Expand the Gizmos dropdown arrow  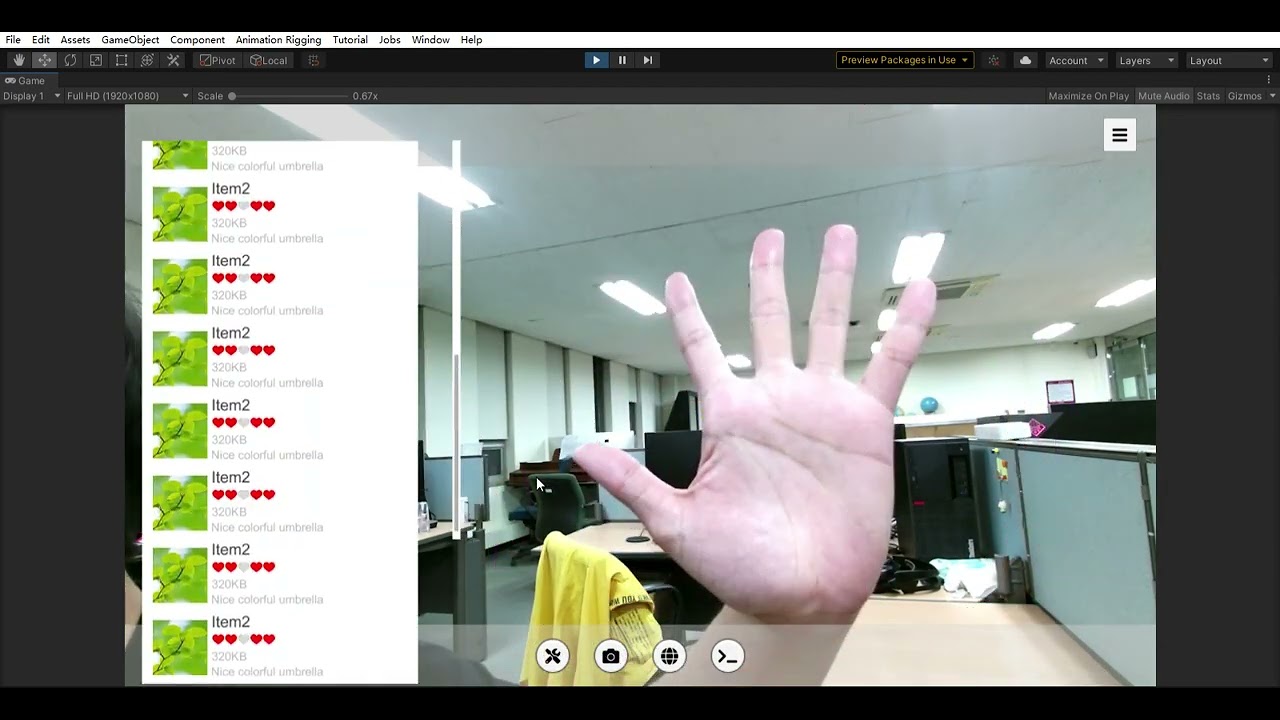pos(1272,96)
